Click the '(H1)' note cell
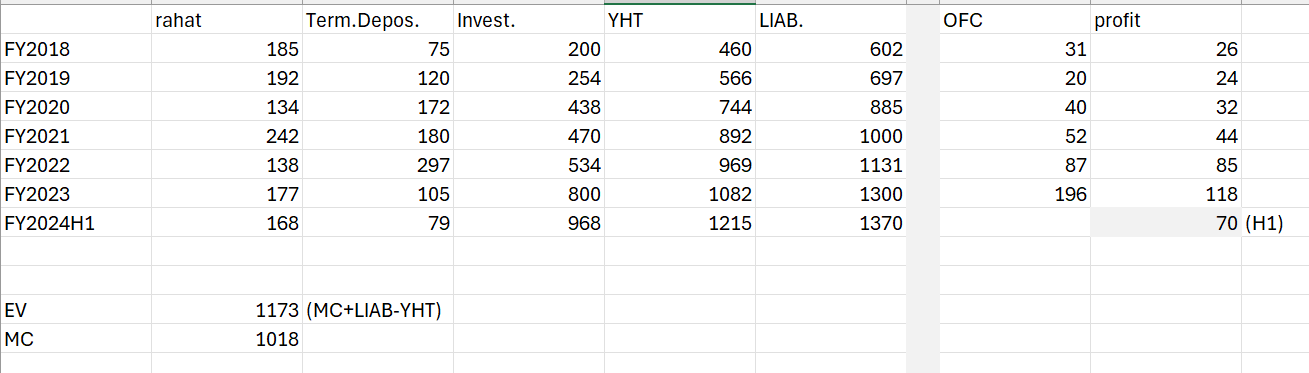 [x=1275, y=223]
